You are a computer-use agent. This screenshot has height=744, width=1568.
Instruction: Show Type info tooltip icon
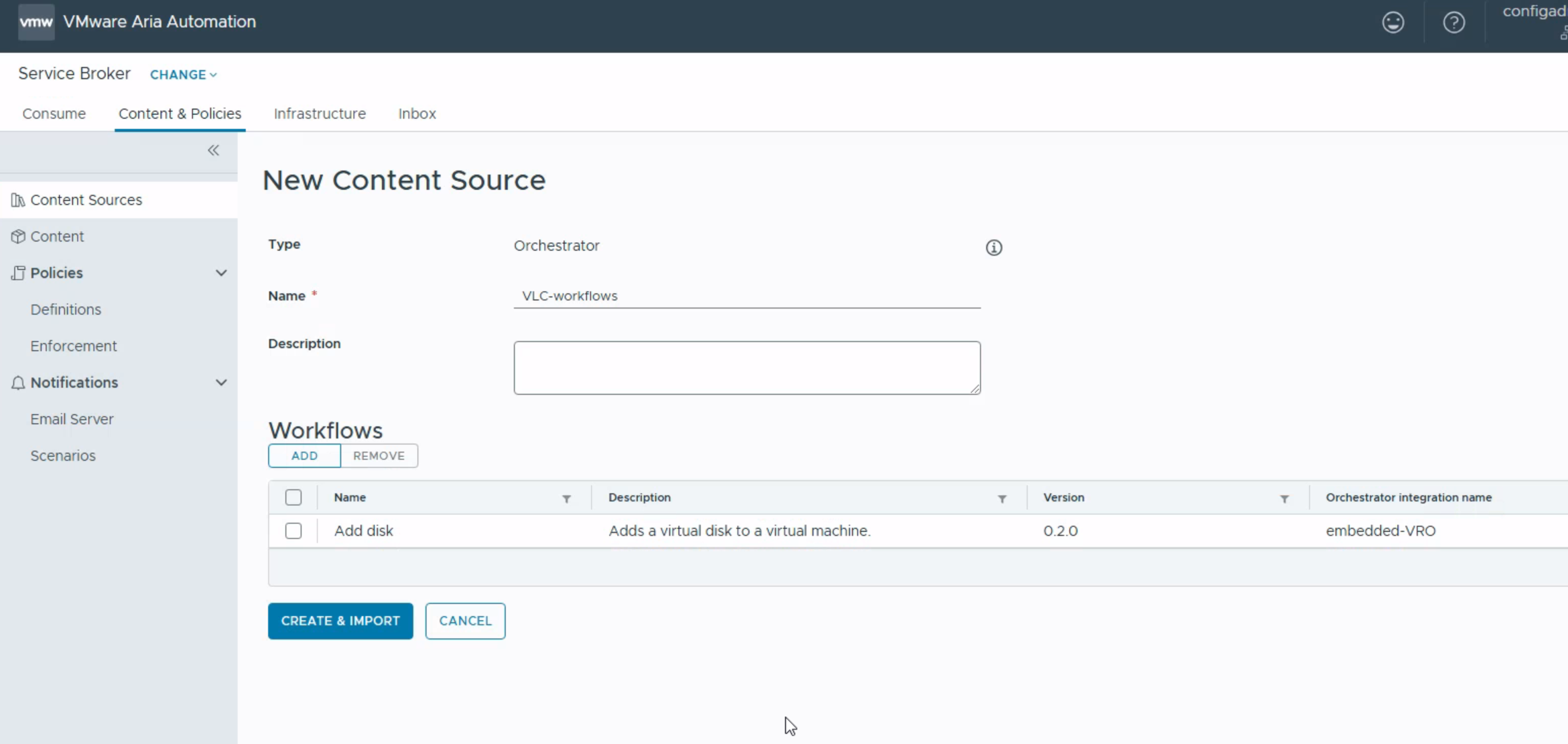tap(993, 248)
